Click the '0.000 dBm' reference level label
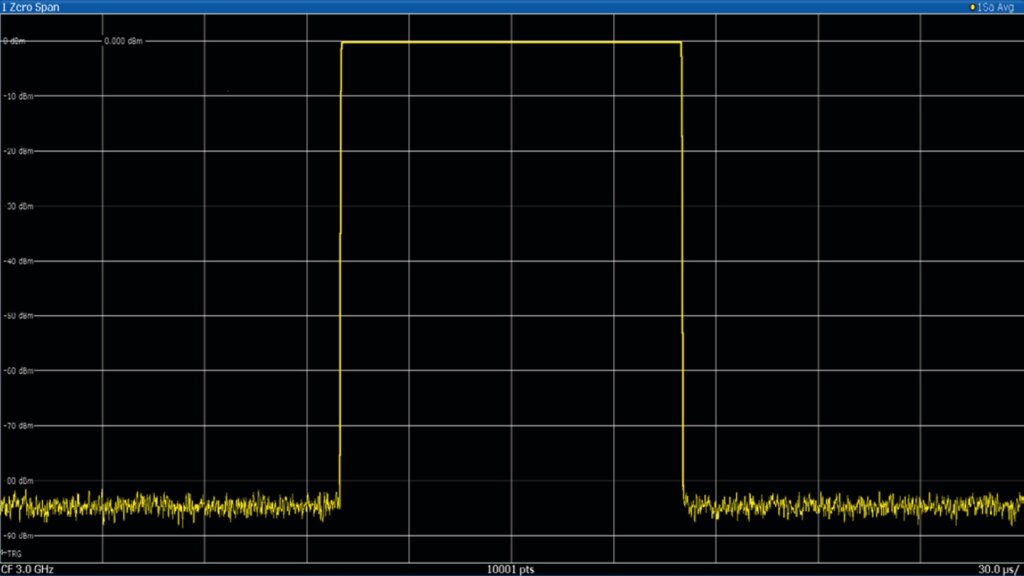This screenshot has height=576, width=1024. click(123, 41)
